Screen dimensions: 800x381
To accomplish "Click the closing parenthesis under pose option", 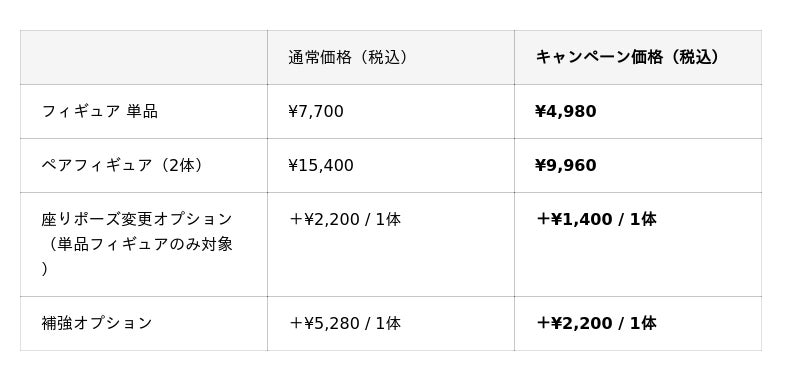I will click(x=44, y=269).
